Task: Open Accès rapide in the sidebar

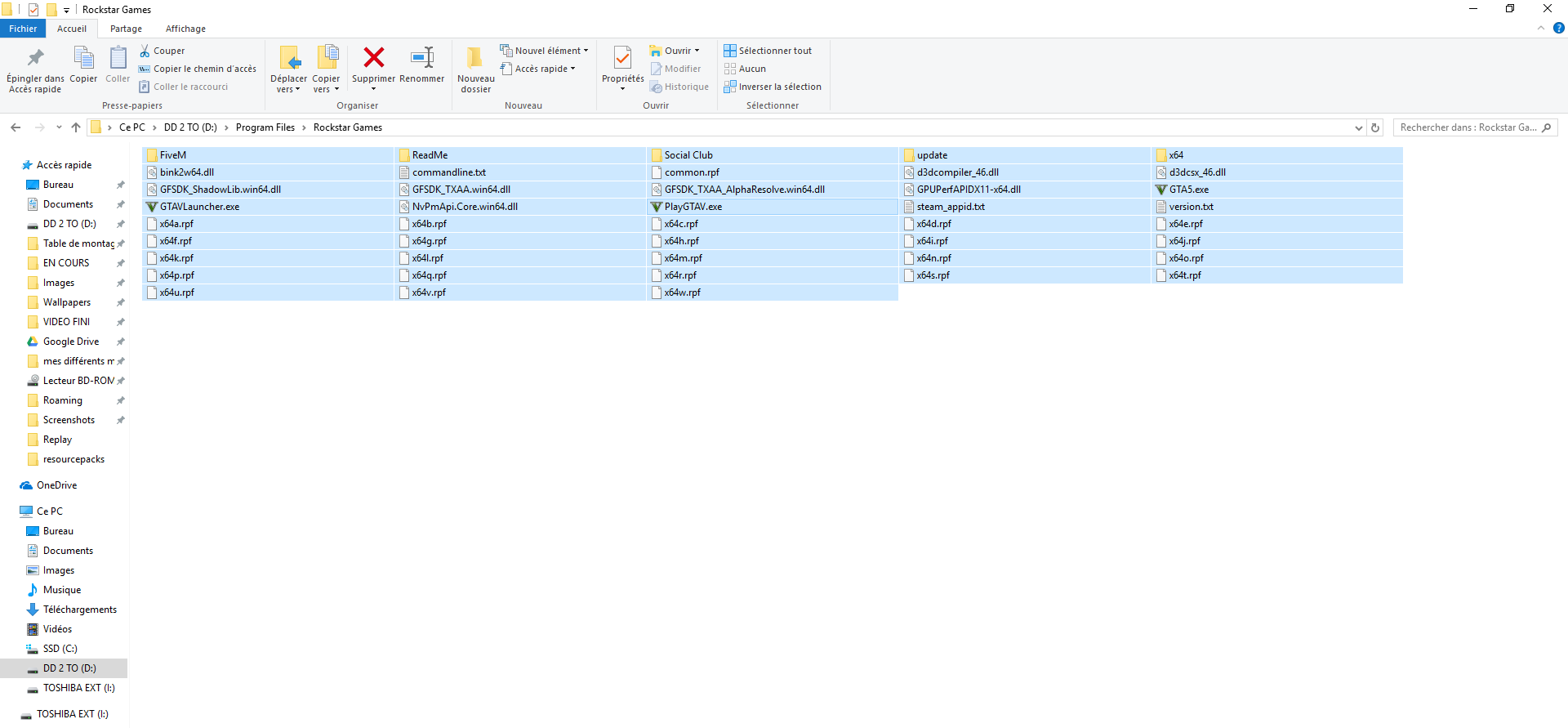Action: pyautogui.click(x=64, y=165)
